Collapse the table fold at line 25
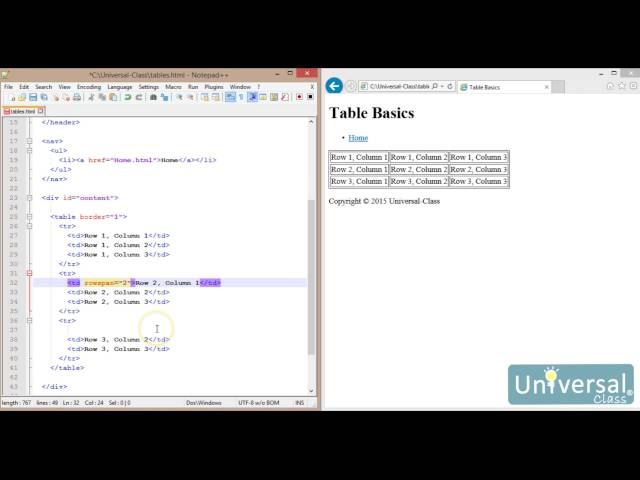Image resolution: width=640 pixels, height=480 pixels. click(x=29, y=217)
